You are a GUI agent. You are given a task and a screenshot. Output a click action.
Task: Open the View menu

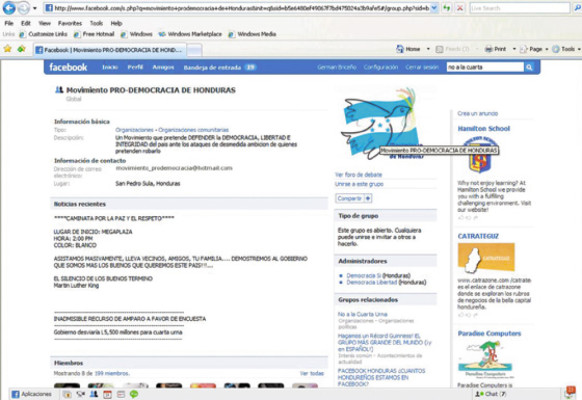tap(45, 23)
